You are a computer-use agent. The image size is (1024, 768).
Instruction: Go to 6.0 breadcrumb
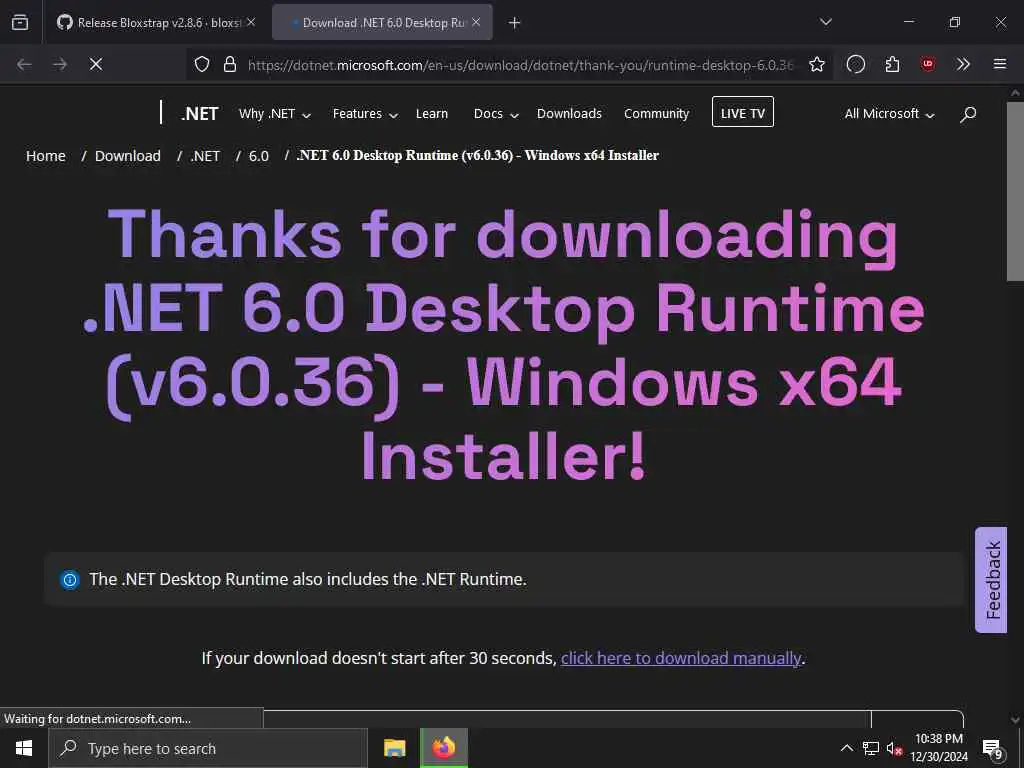[259, 156]
